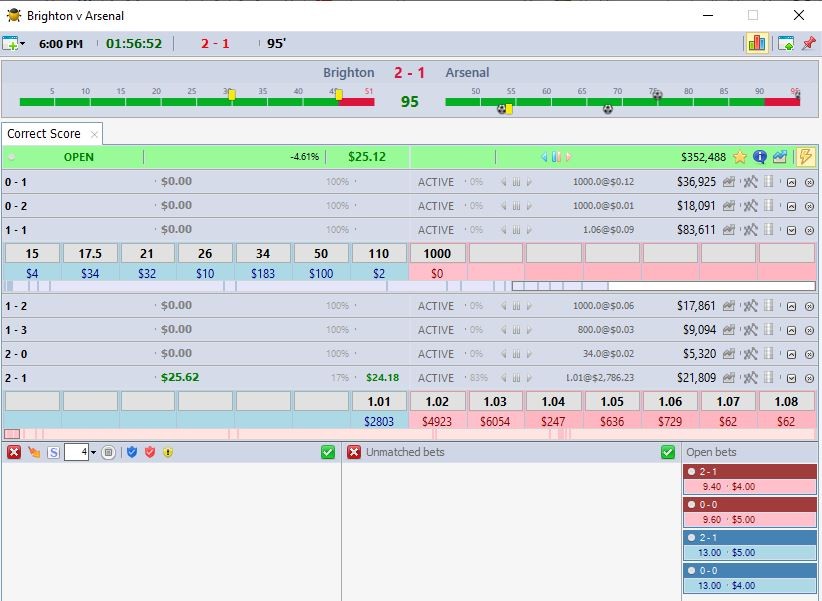
Task: Click the 1000 lay price for 1 - 1
Action: (437, 254)
